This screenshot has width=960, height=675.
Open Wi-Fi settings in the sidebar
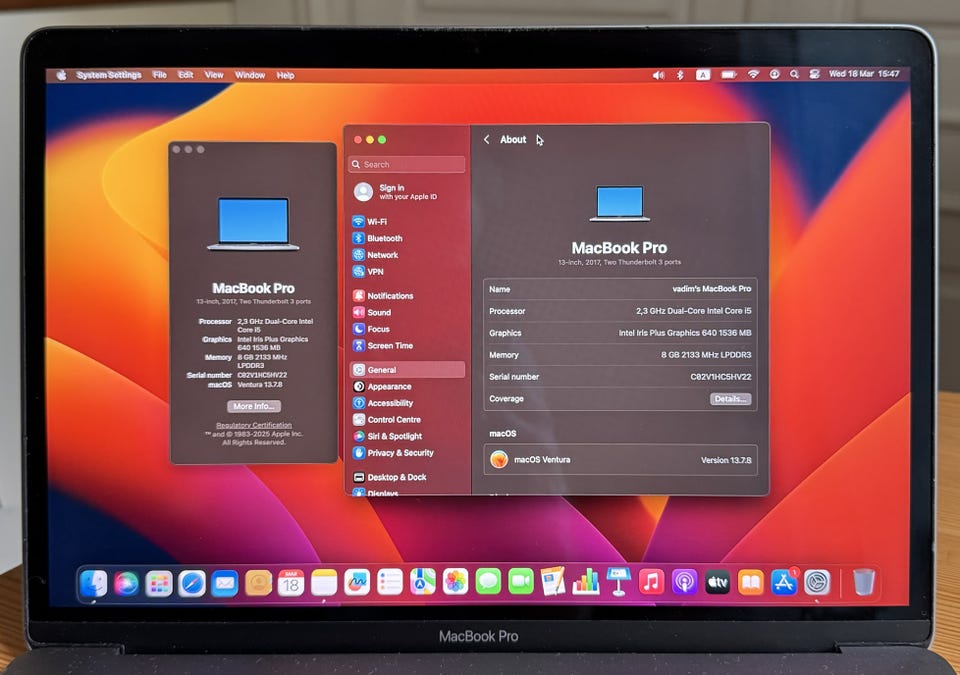pyautogui.click(x=370, y=222)
